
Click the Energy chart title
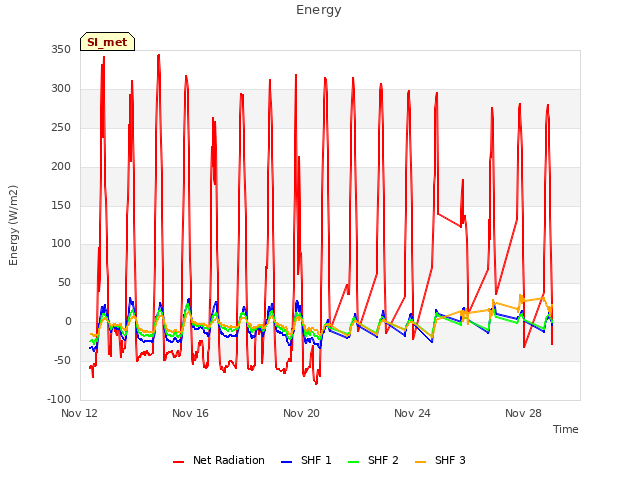coord(319,10)
